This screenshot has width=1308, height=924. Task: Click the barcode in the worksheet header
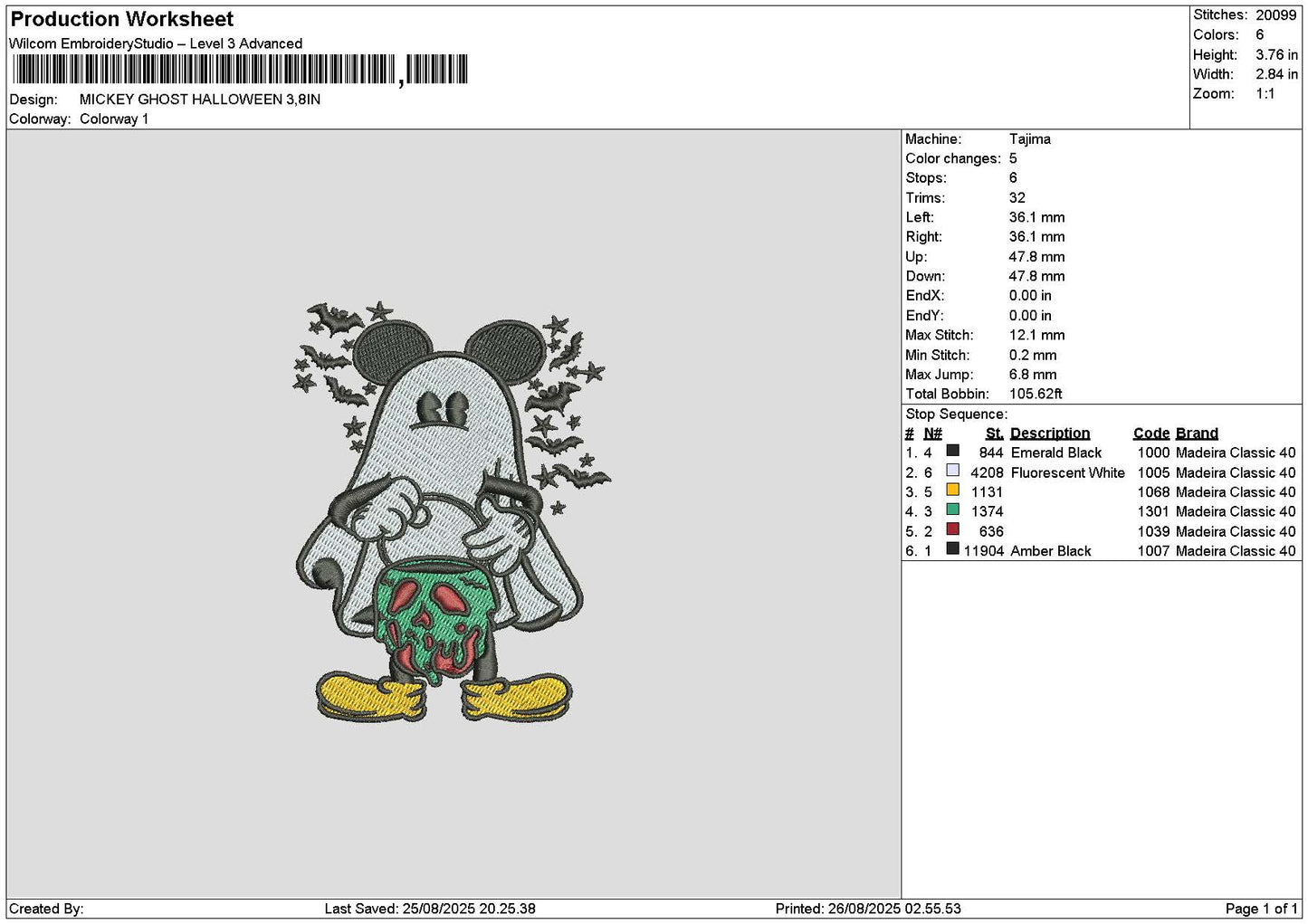[x=241, y=70]
